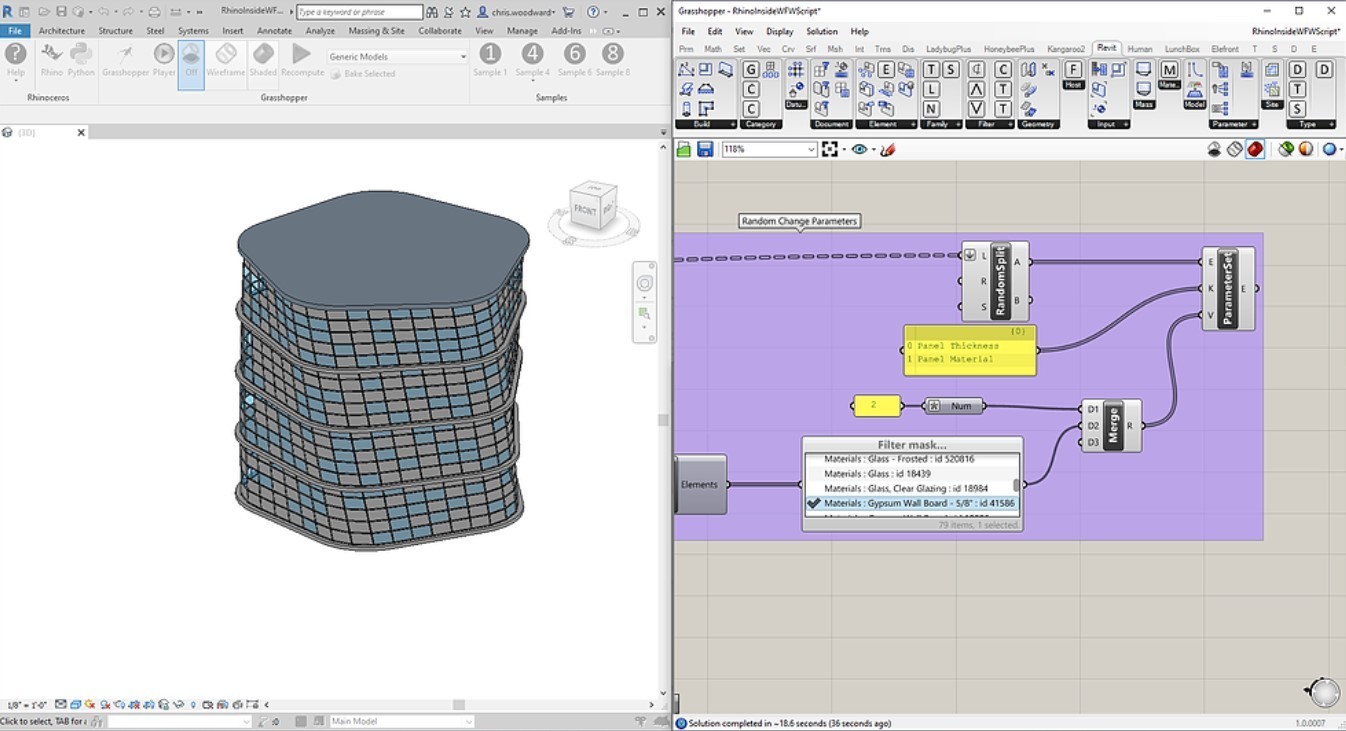This screenshot has height=731, width=1346.
Task: Select the Element E component icon
Action: pos(886,69)
